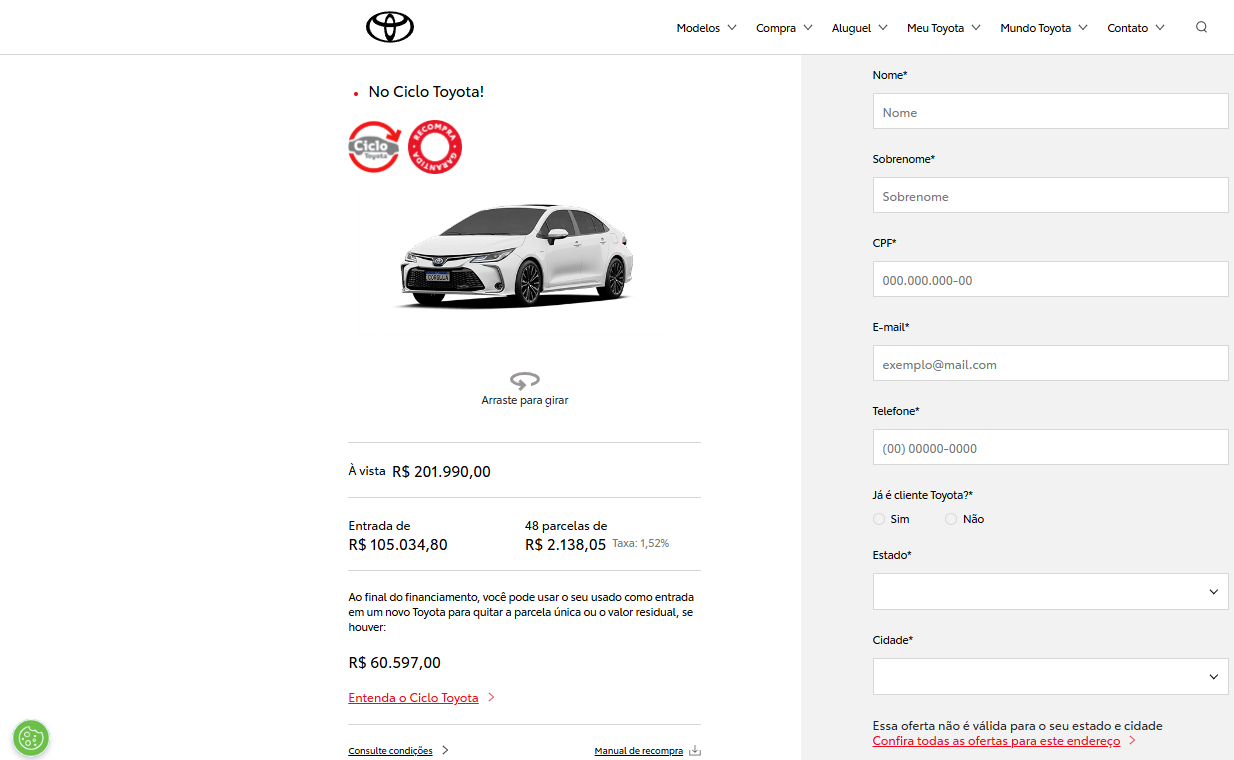1234x760 pixels.
Task: Click the CPF input field
Action: (x=1050, y=280)
